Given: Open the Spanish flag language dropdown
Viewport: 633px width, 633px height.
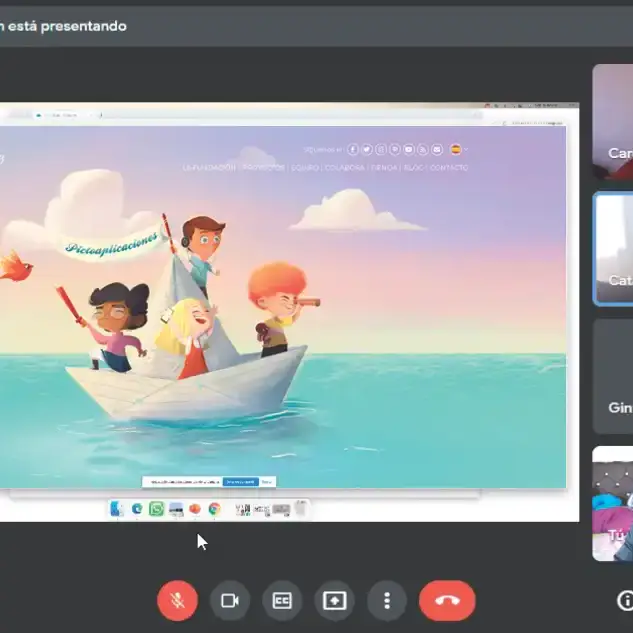Looking at the screenshot, I should point(459,149).
